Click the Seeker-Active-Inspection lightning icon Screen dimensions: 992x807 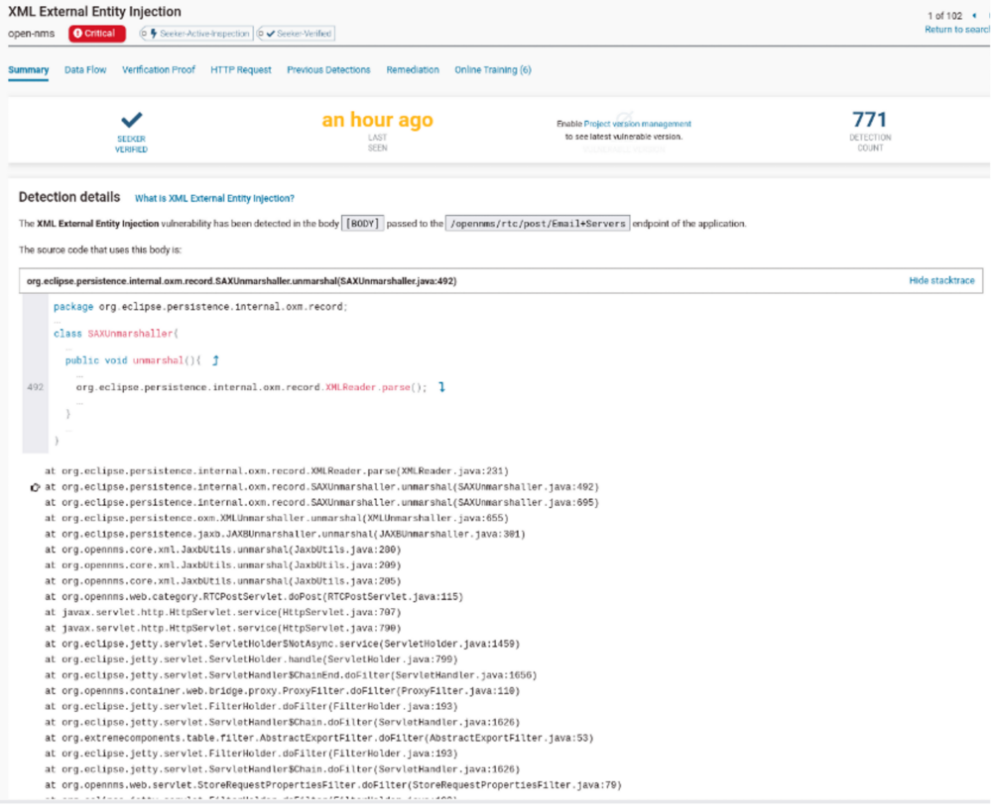[152, 33]
